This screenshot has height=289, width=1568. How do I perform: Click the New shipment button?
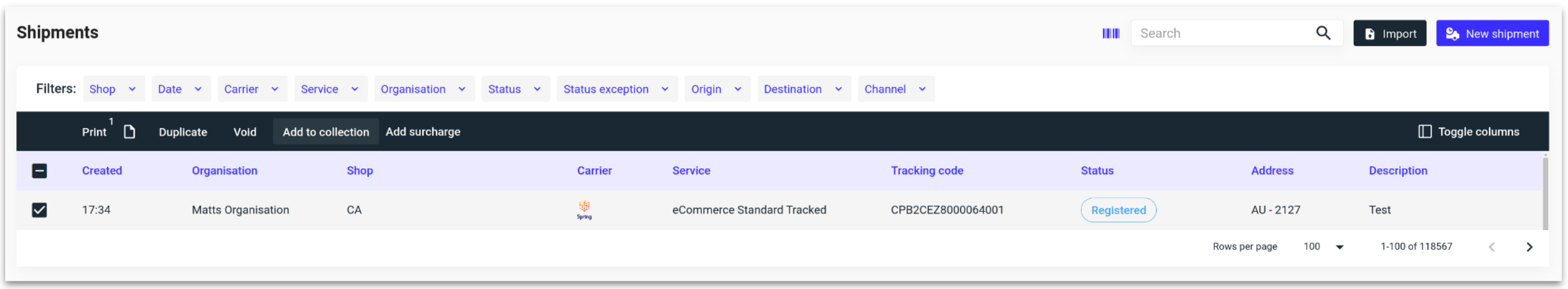coord(1492,34)
